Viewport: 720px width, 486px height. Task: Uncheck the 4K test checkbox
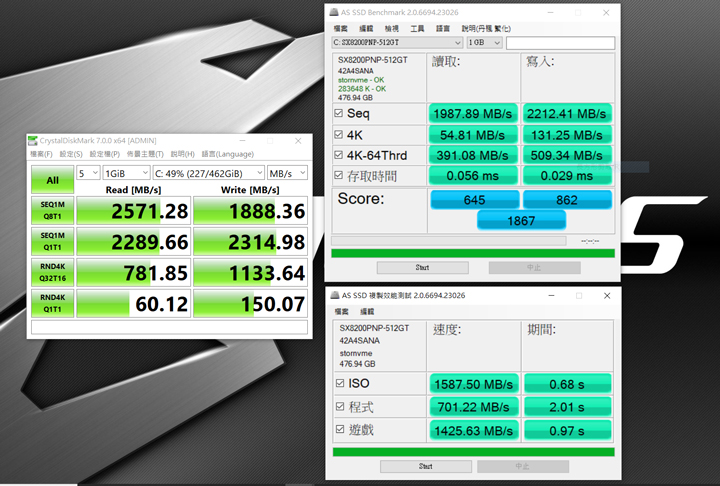pyautogui.click(x=338, y=135)
